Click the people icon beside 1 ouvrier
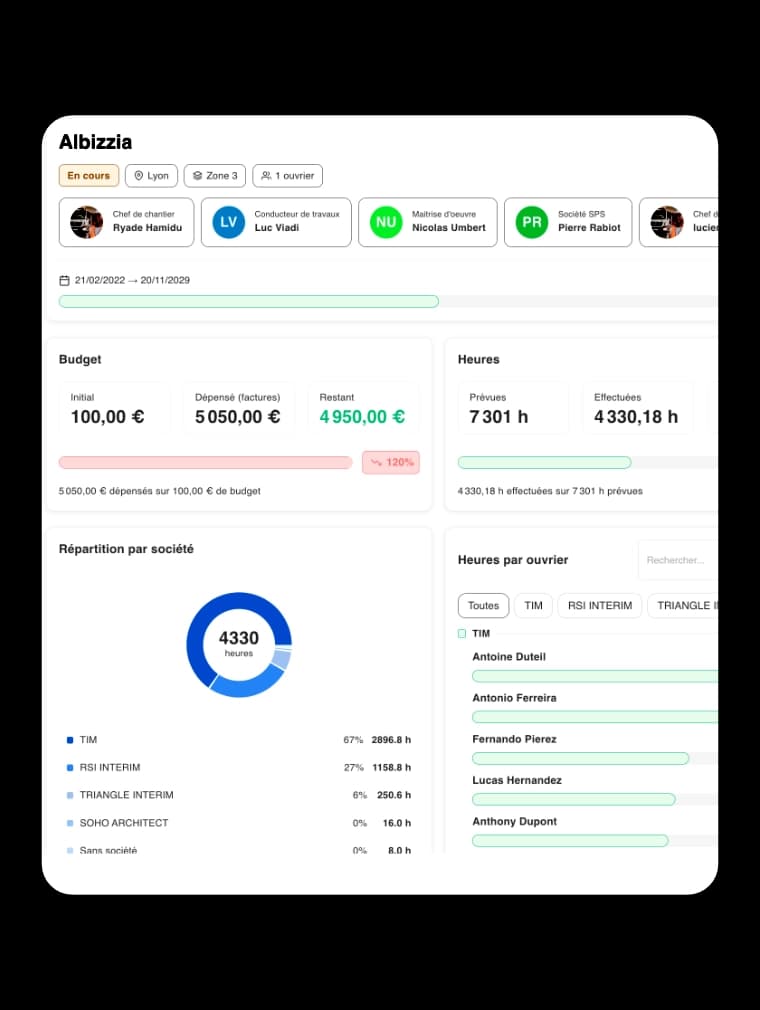Image resolution: width=760 pixels, height=1010 pixels. click(x=266, y=175)
